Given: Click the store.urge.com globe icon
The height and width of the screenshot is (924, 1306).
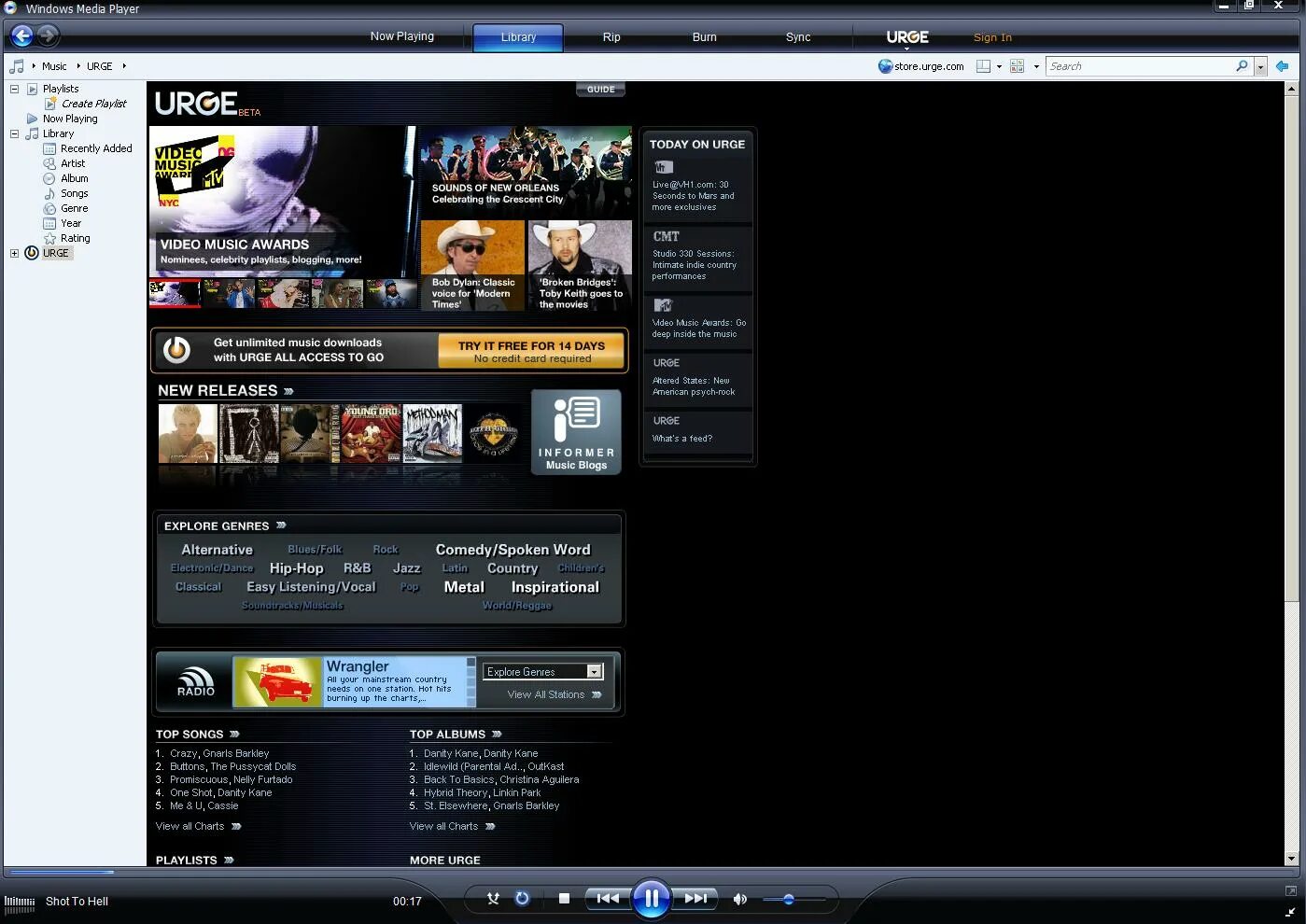Looking at the screenshot, I should click(885, 66).
